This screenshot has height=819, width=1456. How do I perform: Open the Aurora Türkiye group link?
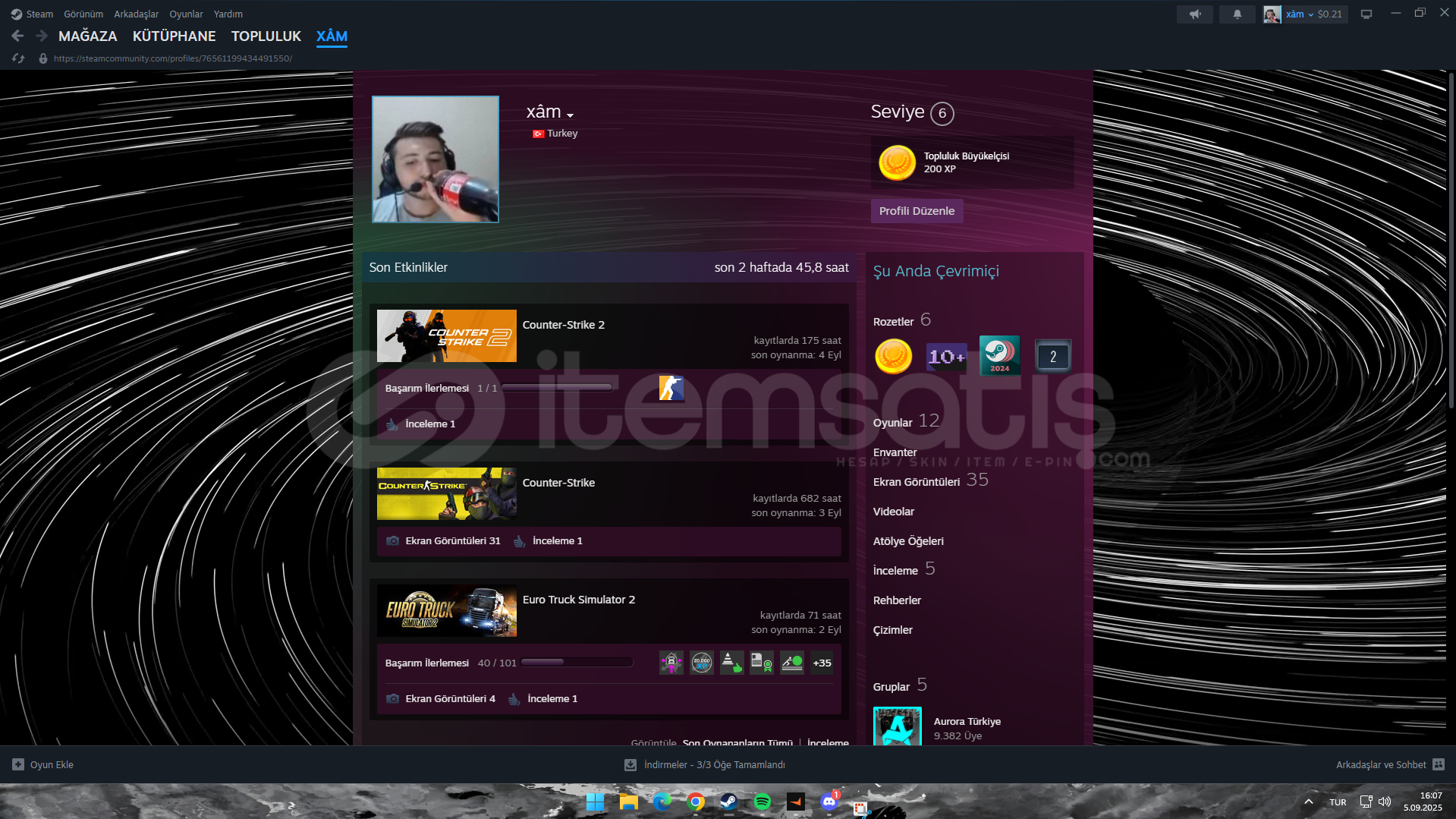(967, 721)
